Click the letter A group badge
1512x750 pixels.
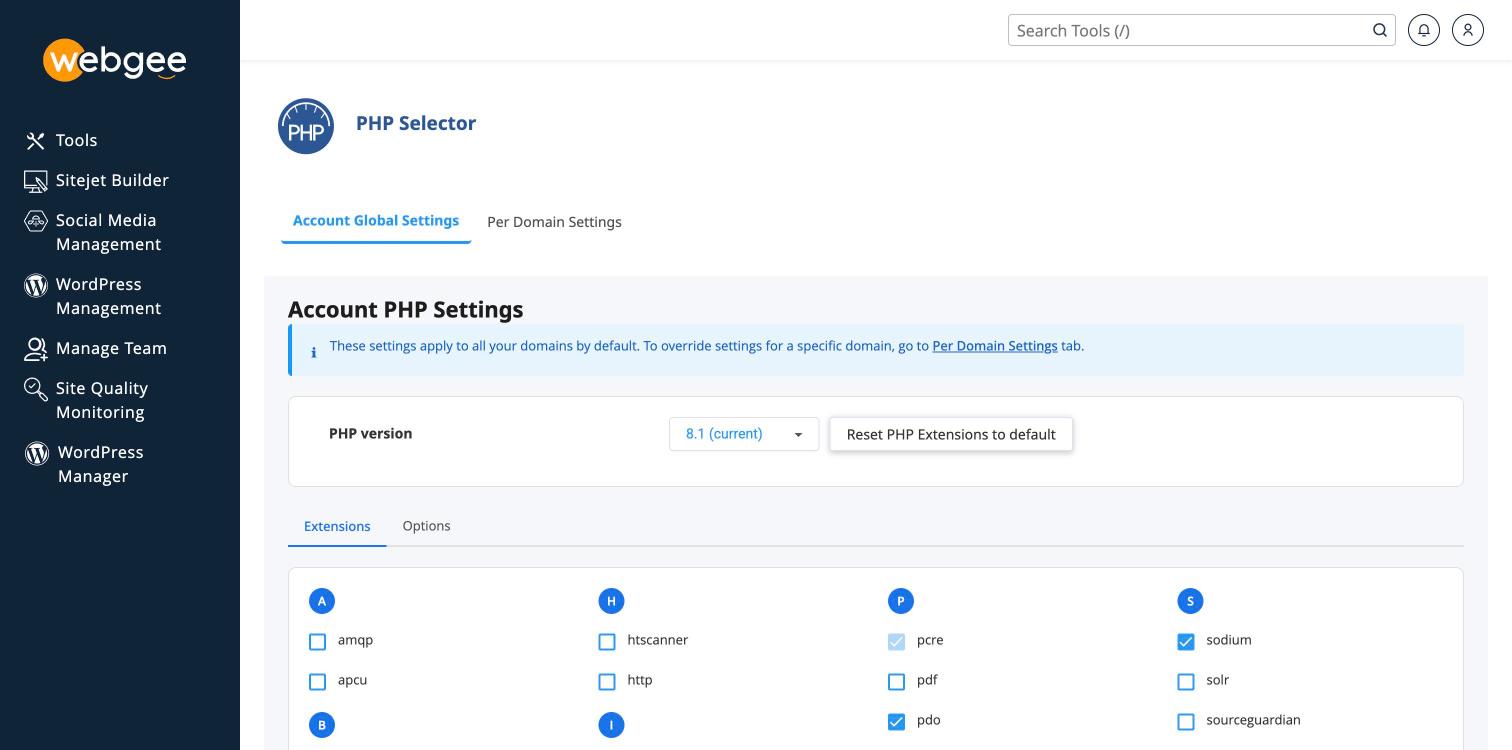tap(322, 601)
